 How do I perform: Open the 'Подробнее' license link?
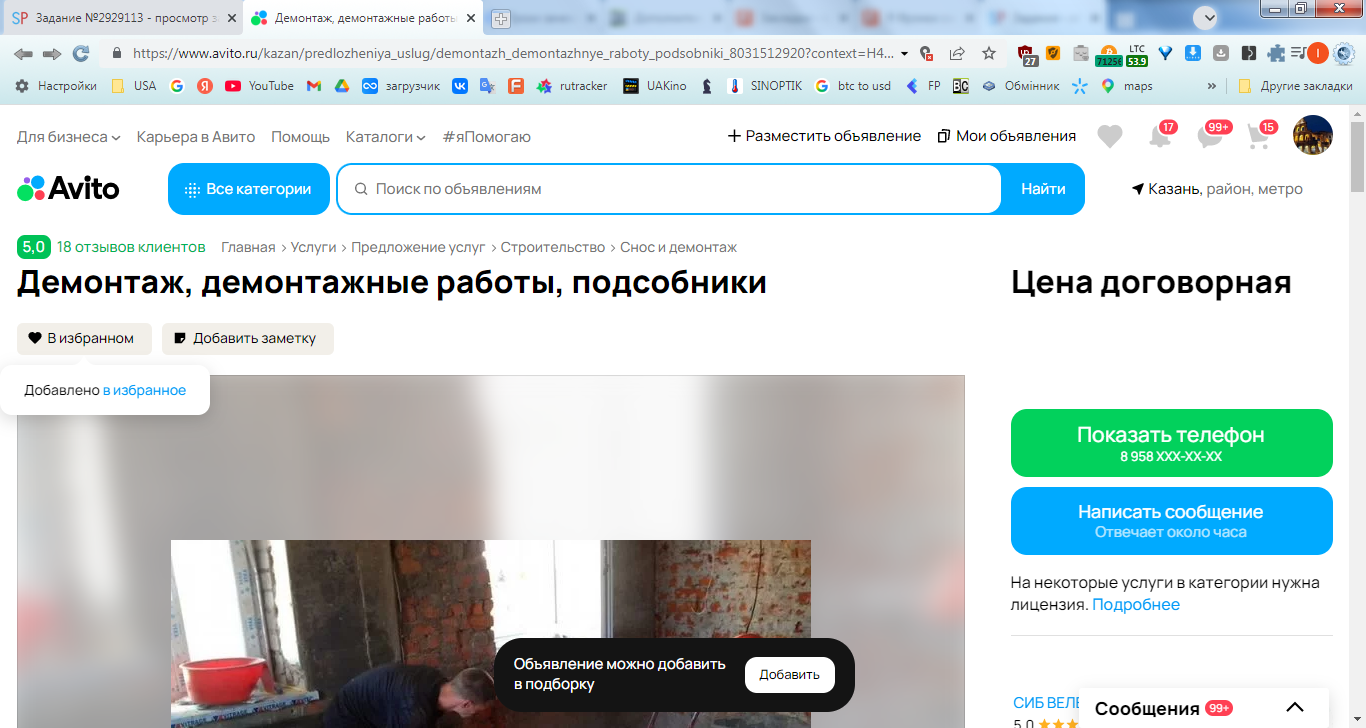(x=1136, y=604)
